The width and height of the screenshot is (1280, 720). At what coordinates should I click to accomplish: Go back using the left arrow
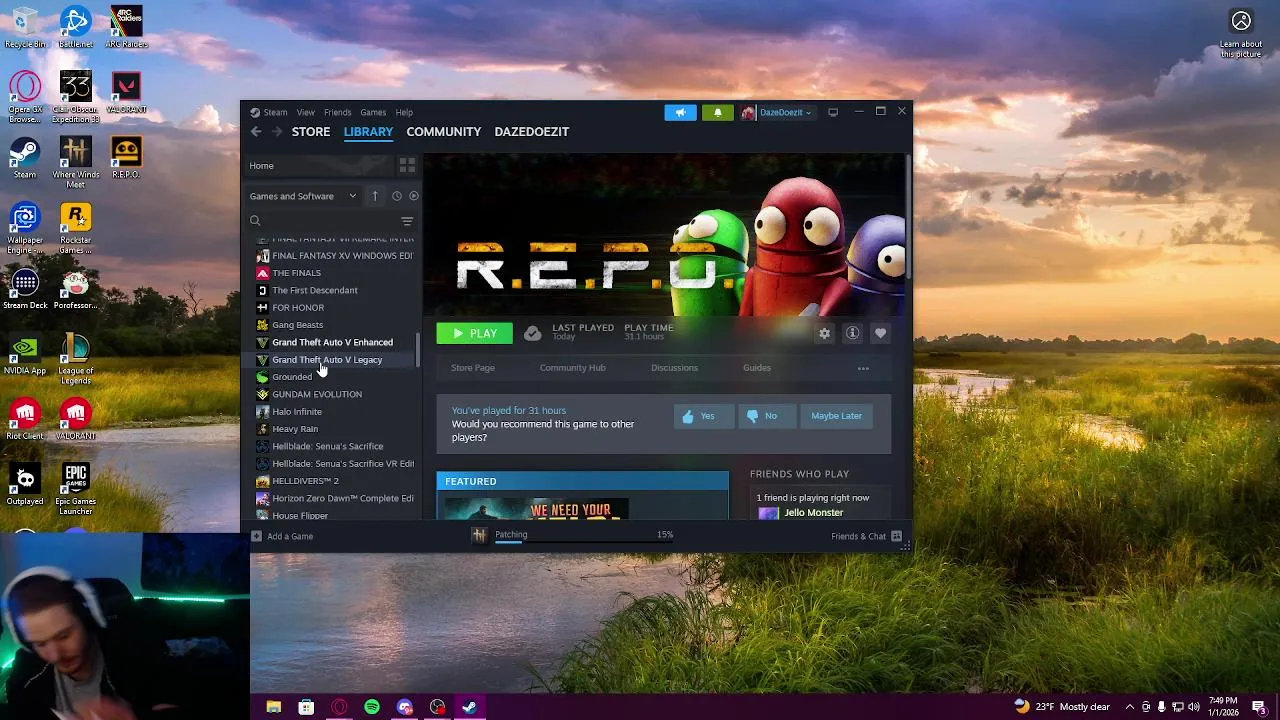256,131
